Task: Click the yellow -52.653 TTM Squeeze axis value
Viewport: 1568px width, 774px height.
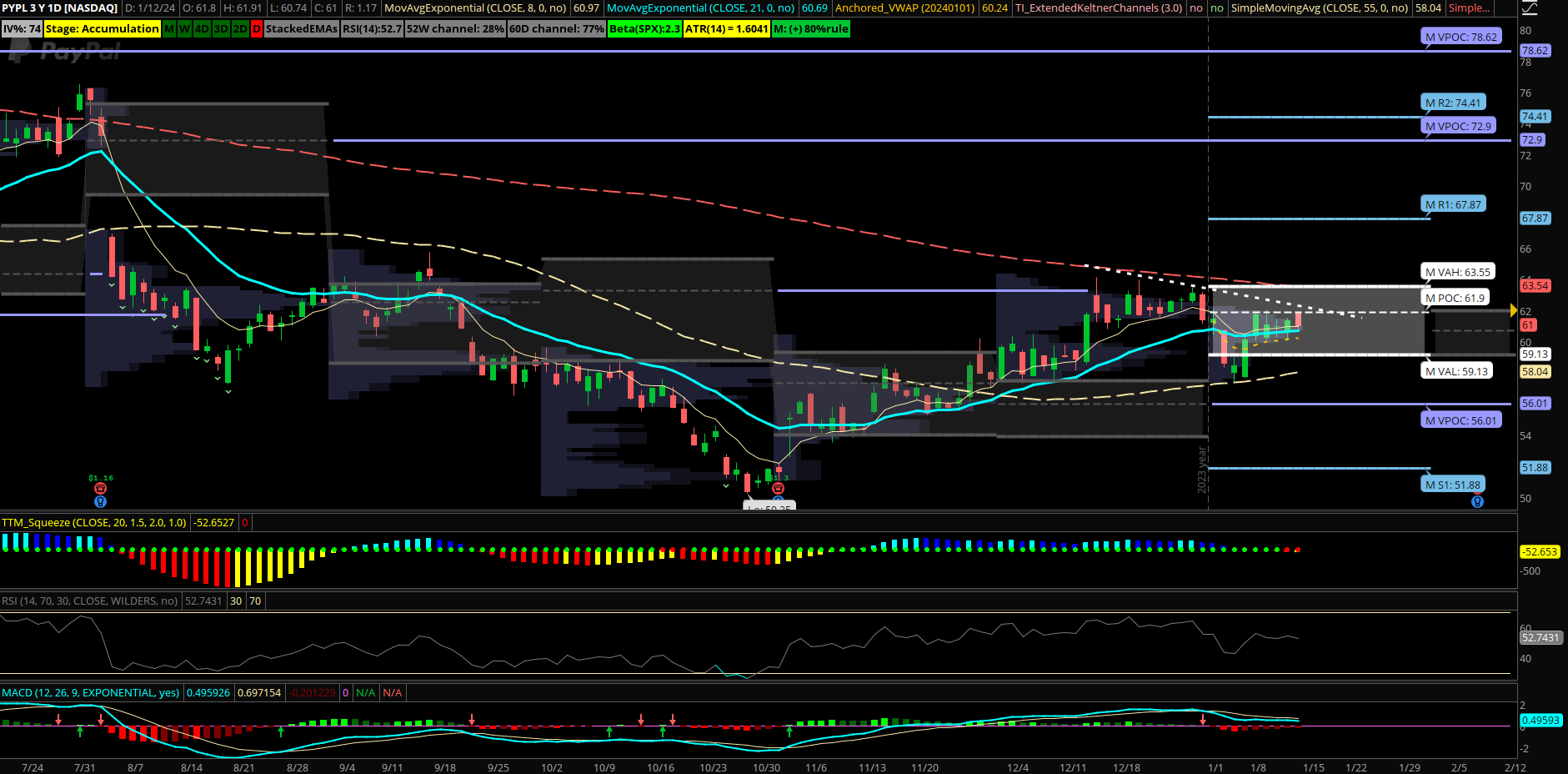Action: [1540, 552]
